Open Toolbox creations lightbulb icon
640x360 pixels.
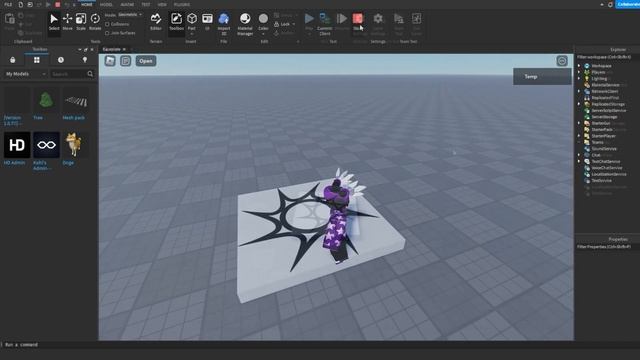pos(85,60)
